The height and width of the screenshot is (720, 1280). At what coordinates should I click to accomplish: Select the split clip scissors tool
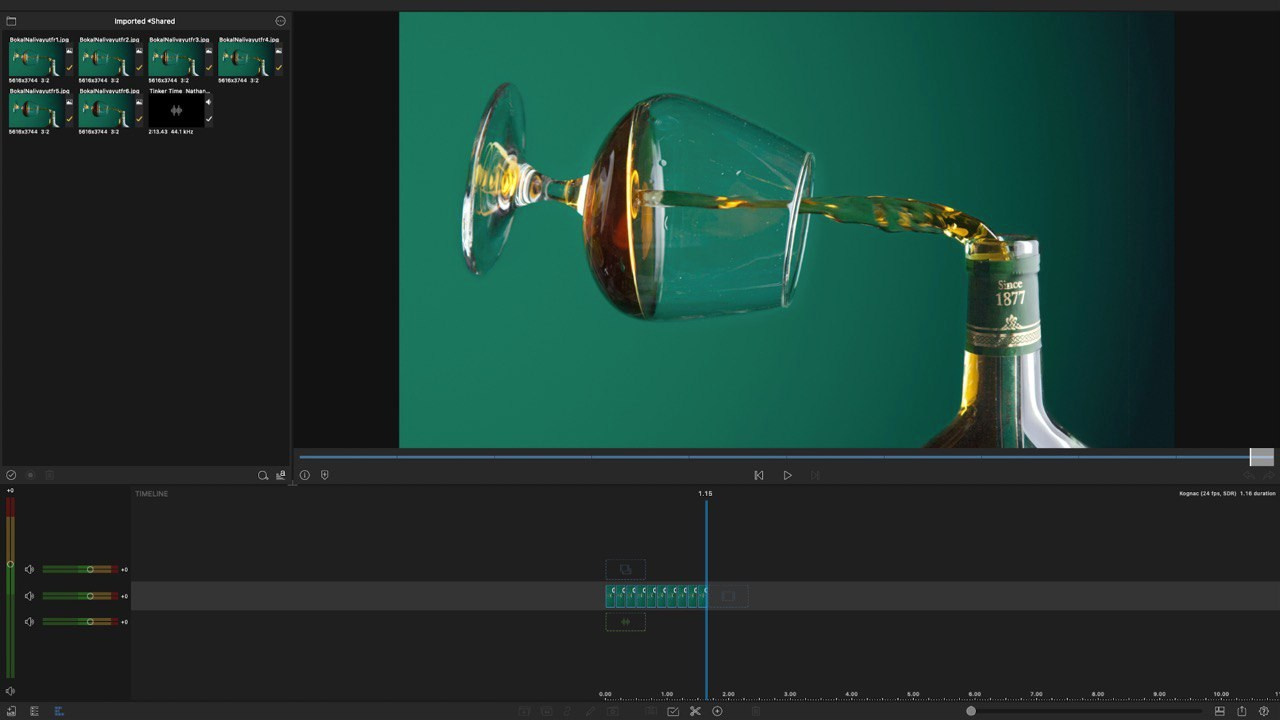tap(695, 712)
